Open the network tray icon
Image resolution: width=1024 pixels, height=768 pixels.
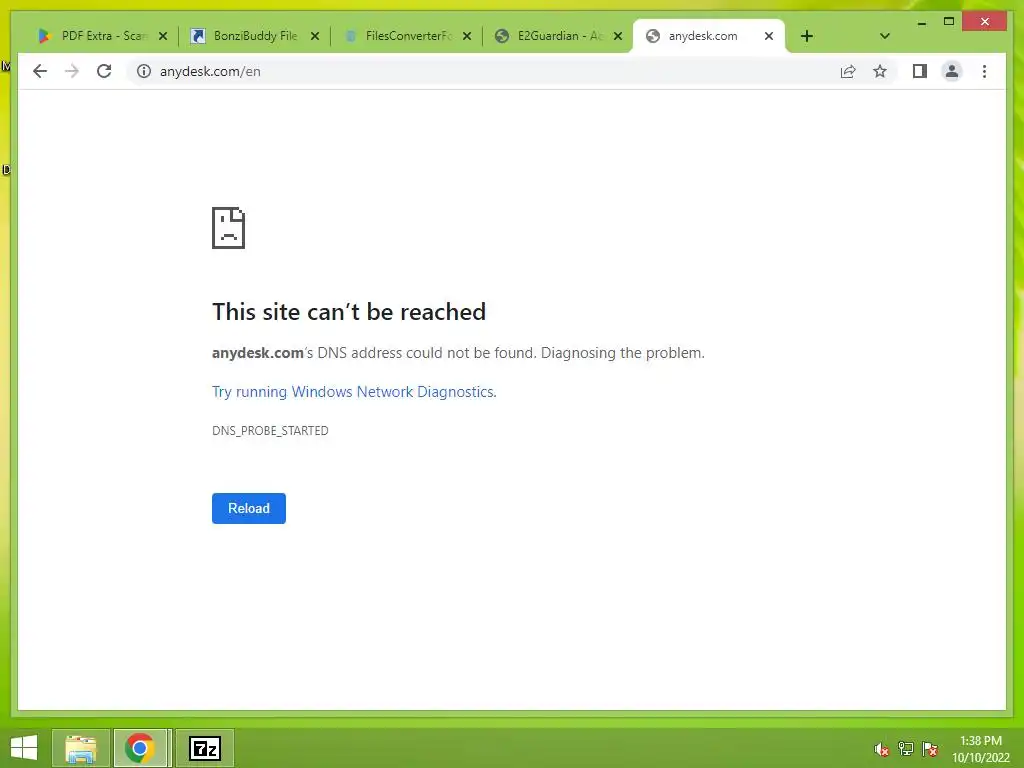906,748
